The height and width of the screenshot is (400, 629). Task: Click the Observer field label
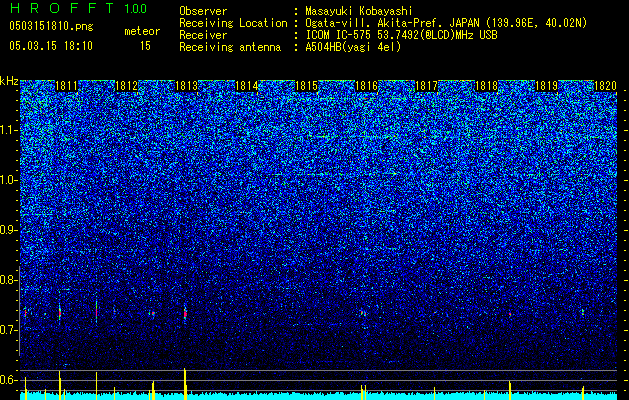pos(203,11)
